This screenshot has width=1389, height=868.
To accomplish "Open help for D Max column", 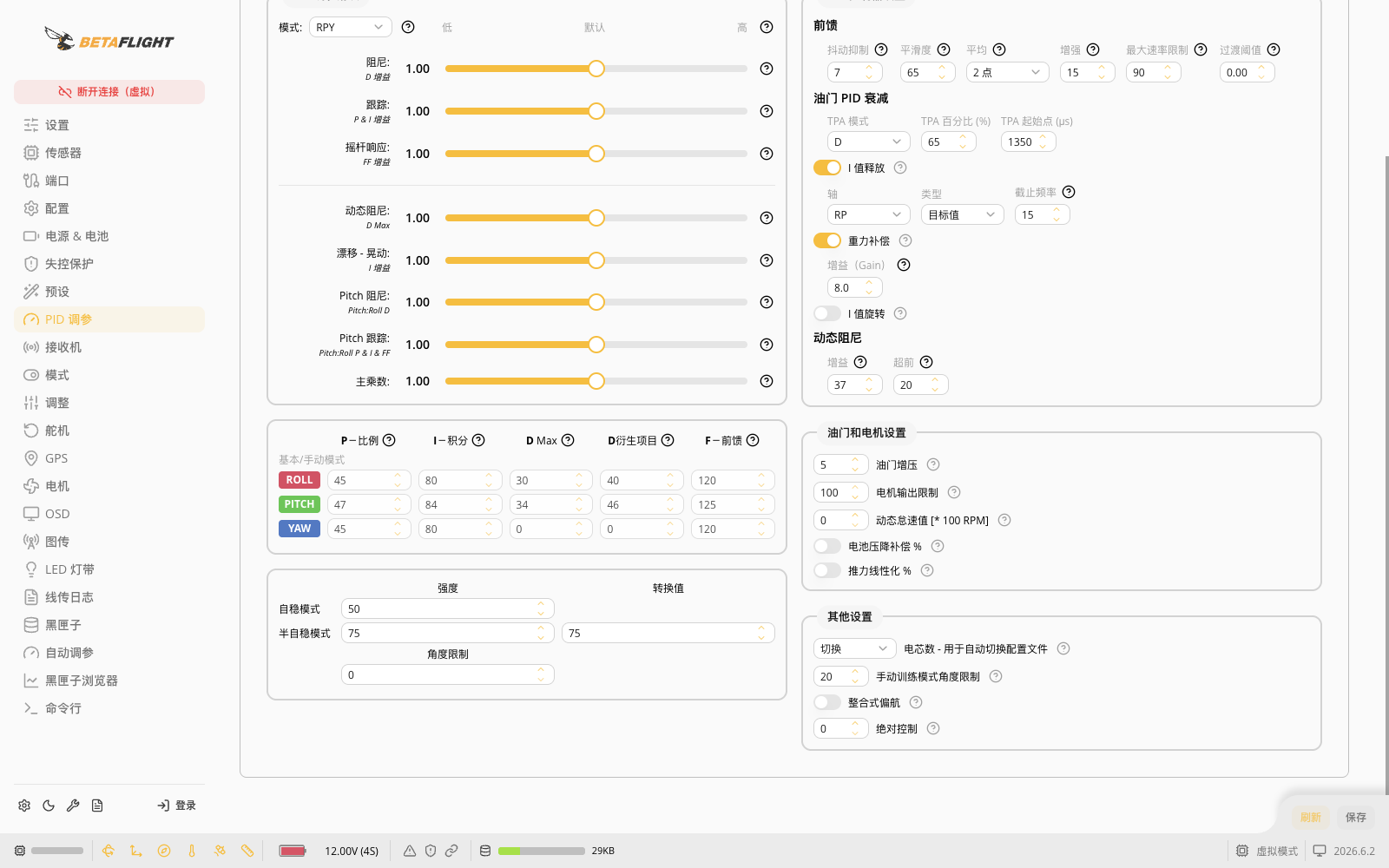I will 568,440.
